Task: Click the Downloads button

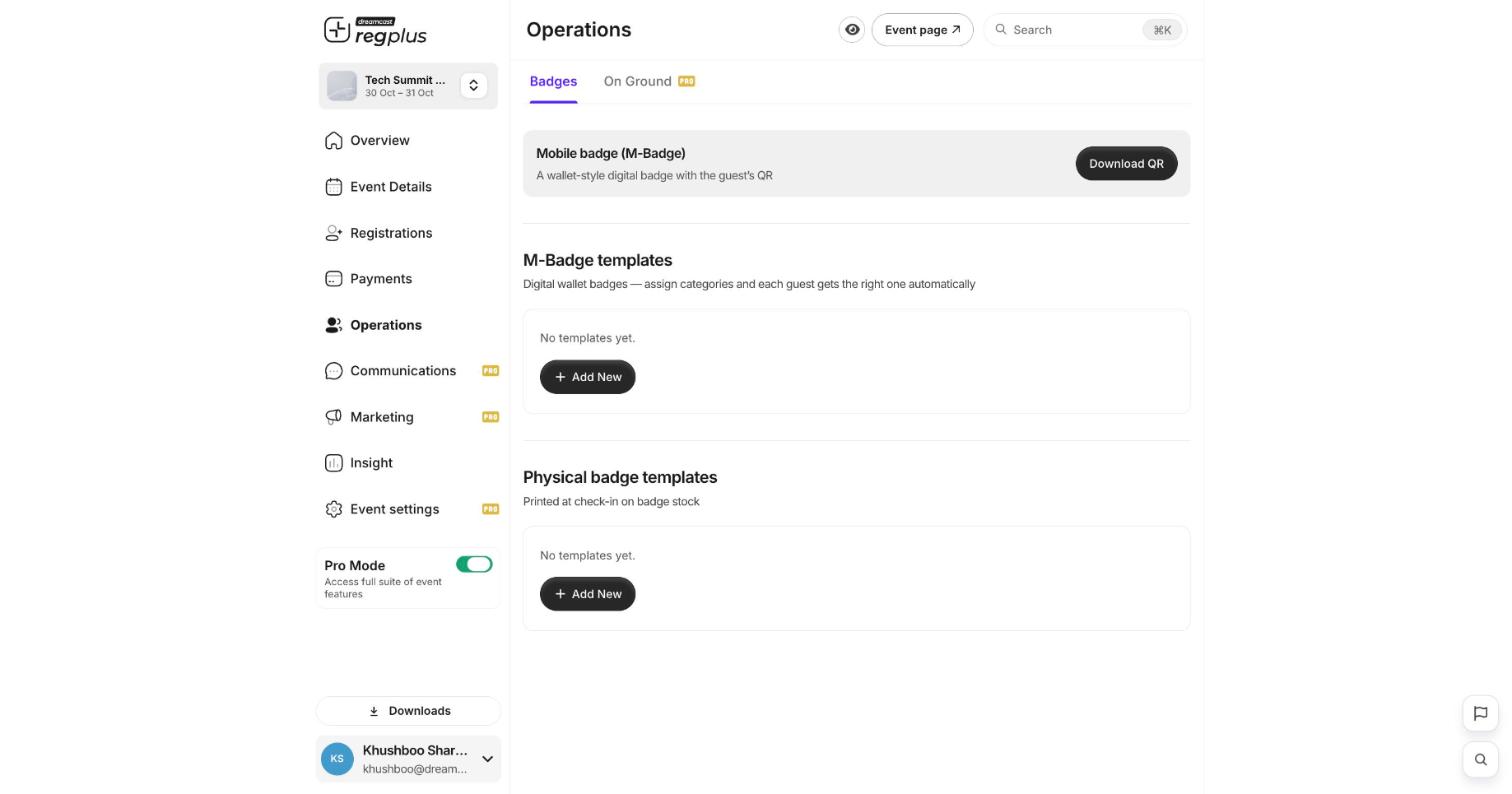Action: [408, 711]
